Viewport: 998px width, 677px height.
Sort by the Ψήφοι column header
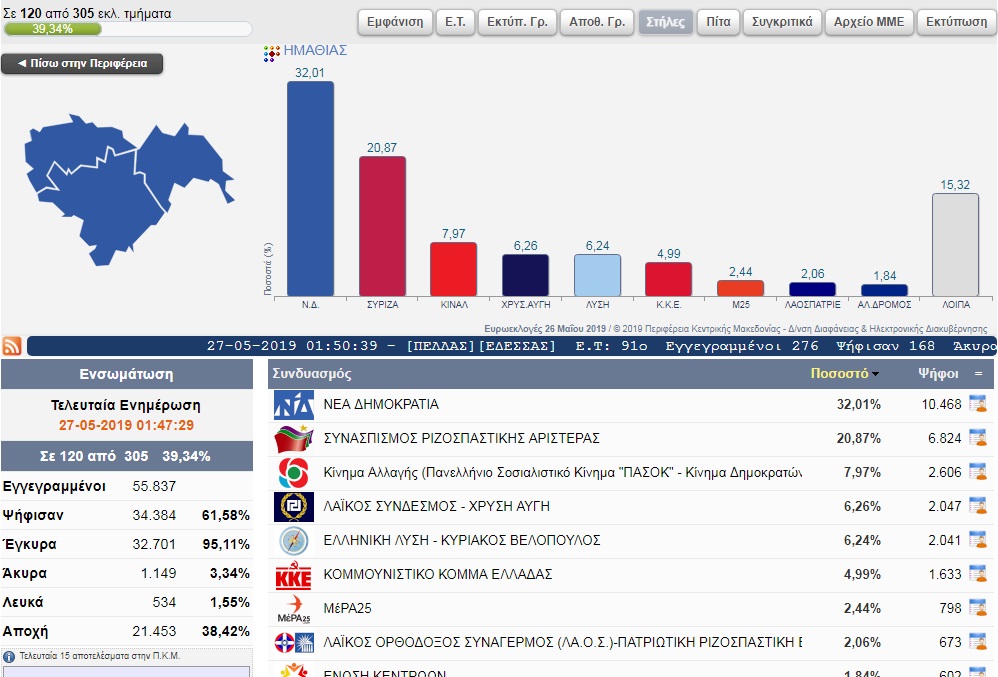[938, 374]
